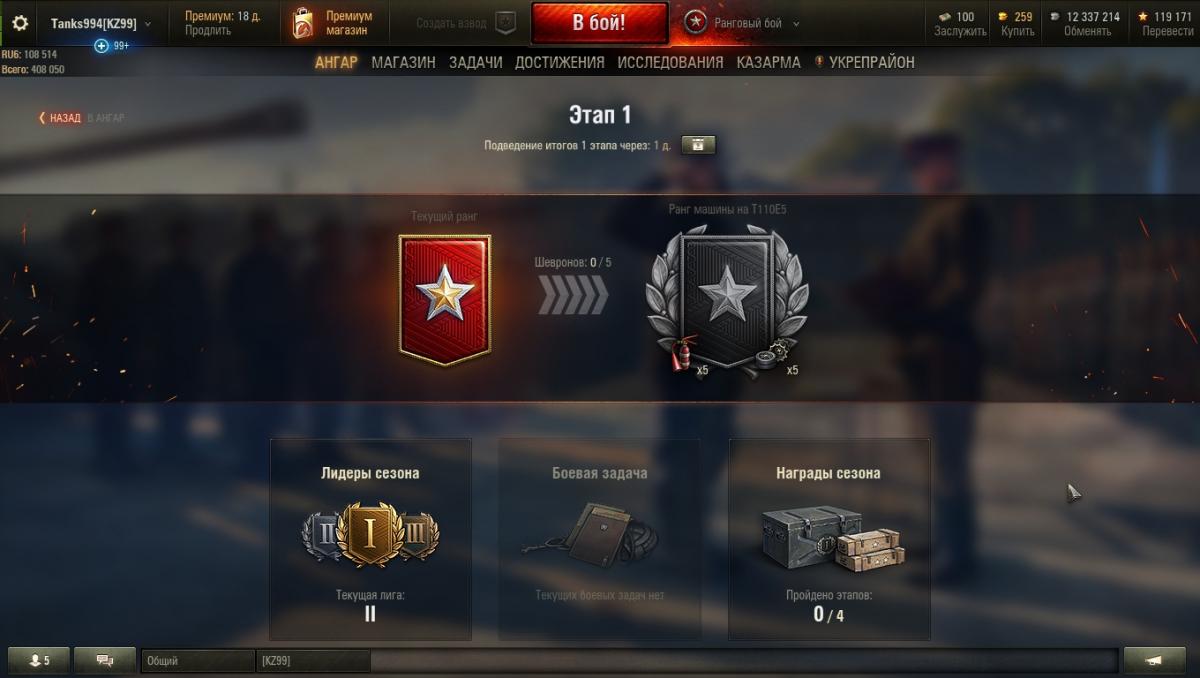Click the platoon shield icon beside Создать взвод
Image resolution: width=1200 pixels, height=678 pixels.
point(506,23)
